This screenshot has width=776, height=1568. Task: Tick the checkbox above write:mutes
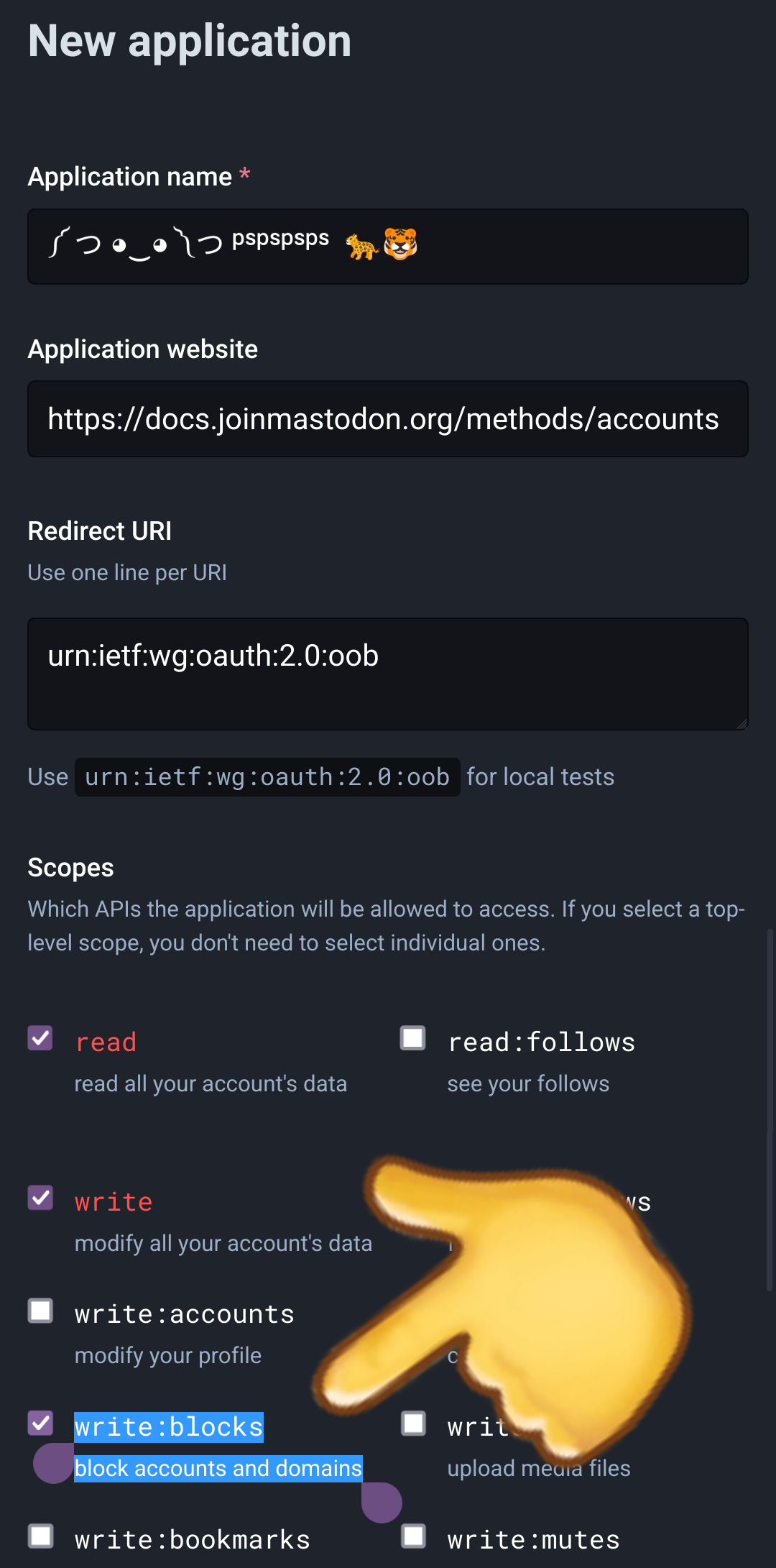[413, 1423]
